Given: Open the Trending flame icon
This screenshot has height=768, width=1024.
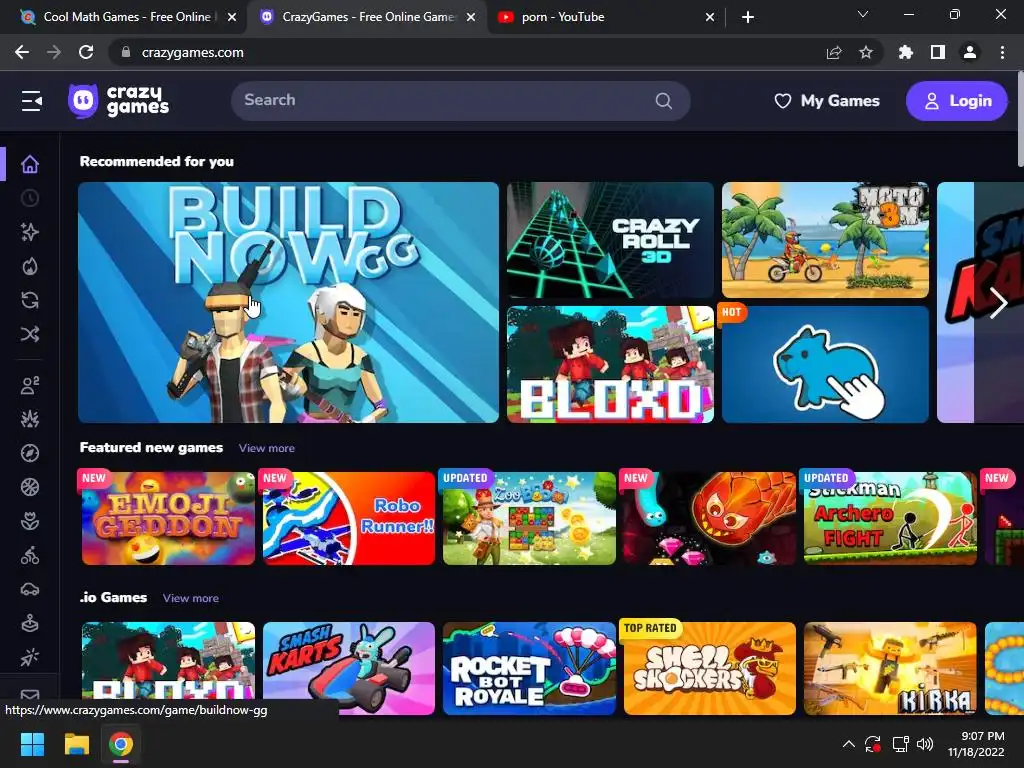Looking at the screenshot, I should tap(30, 266).
